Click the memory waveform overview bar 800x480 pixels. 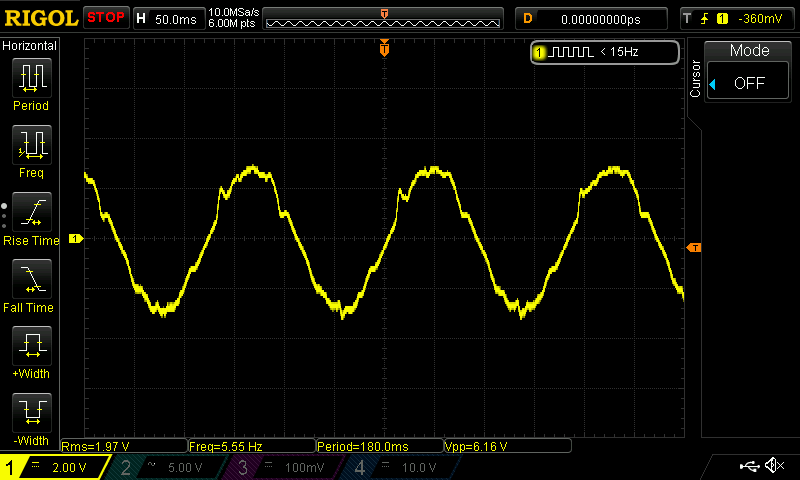click(x=383, y=19)
